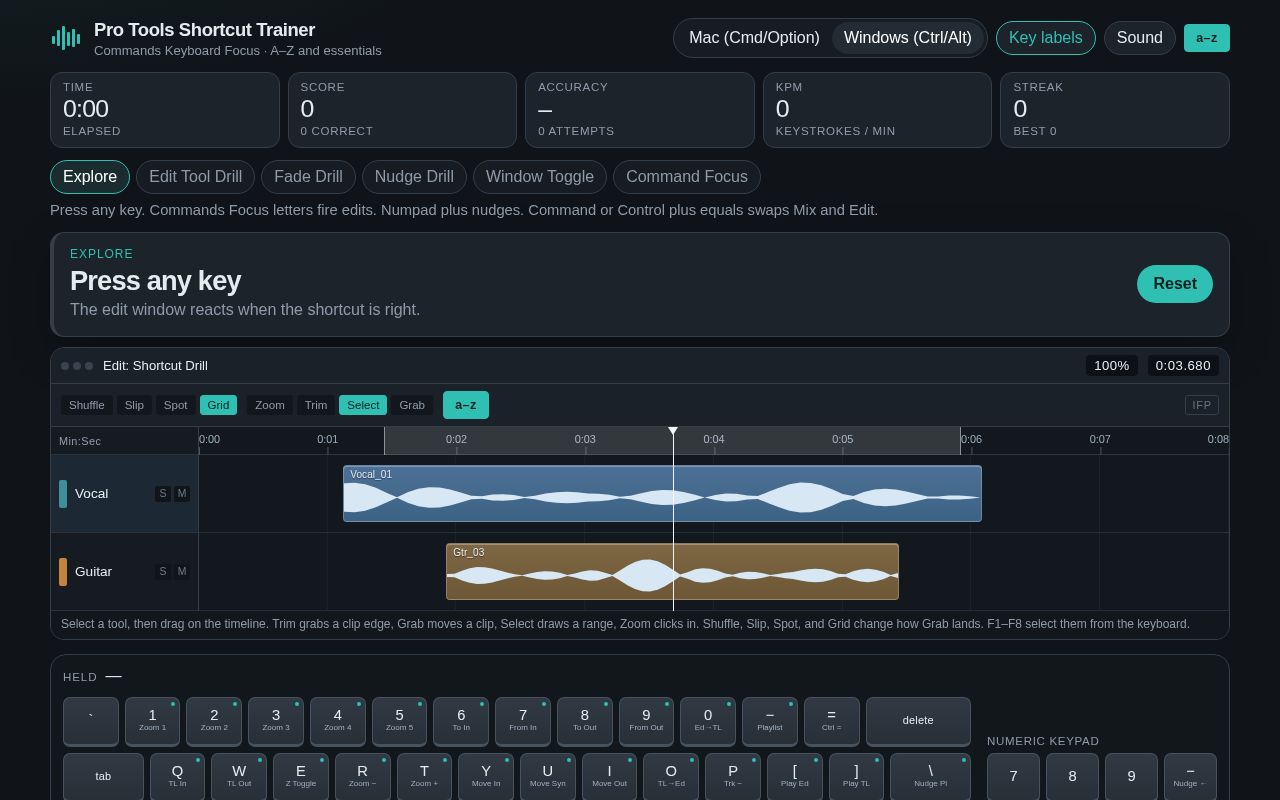Screen dimensions: 1280x800
Task: Select the Trim tool
Action: point(316,405)
